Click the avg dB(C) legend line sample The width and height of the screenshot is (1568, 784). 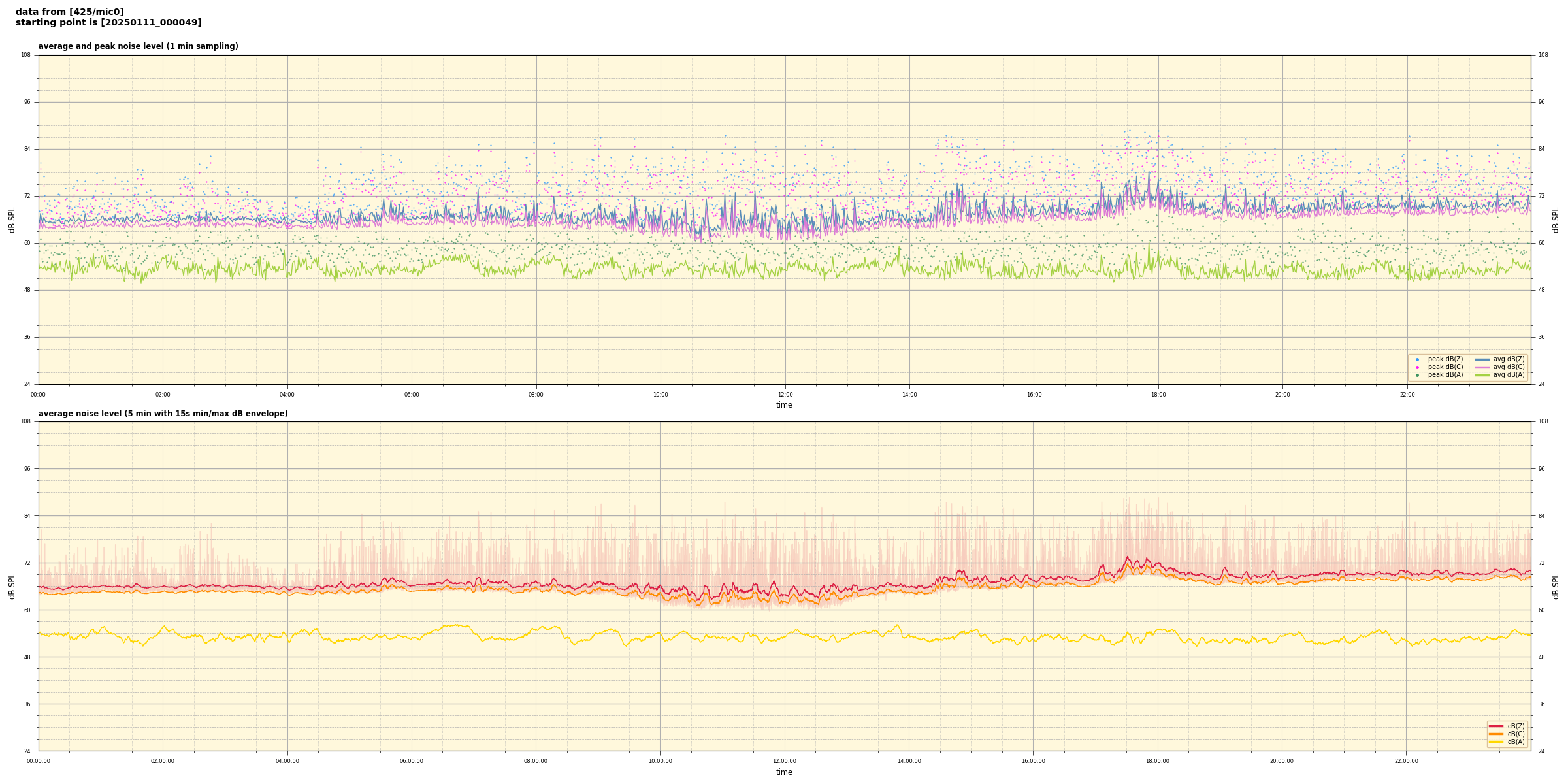[x=1482, y=367]
